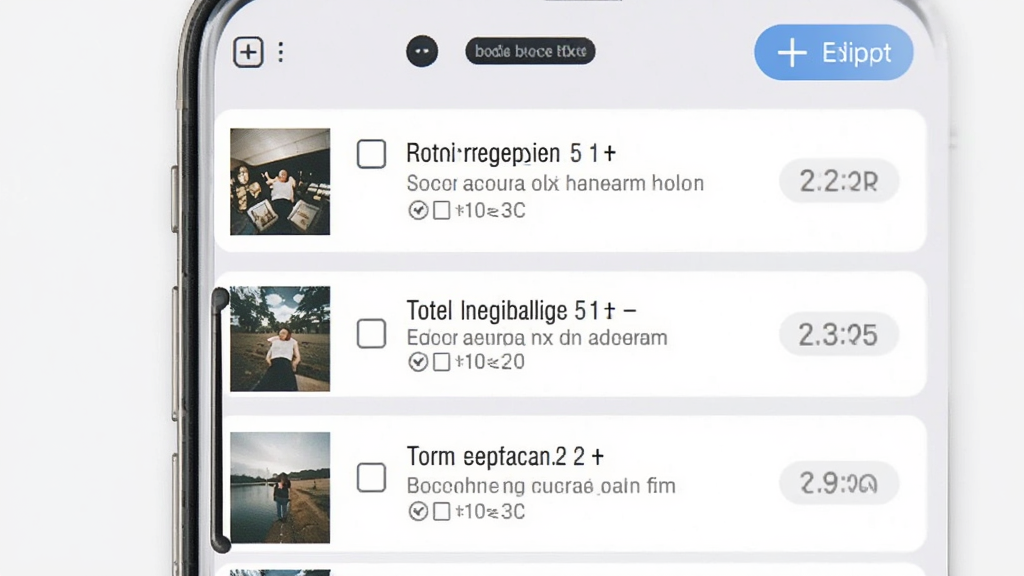
Task: Open the vertical three-dot menu
Action: pos(281,52)
